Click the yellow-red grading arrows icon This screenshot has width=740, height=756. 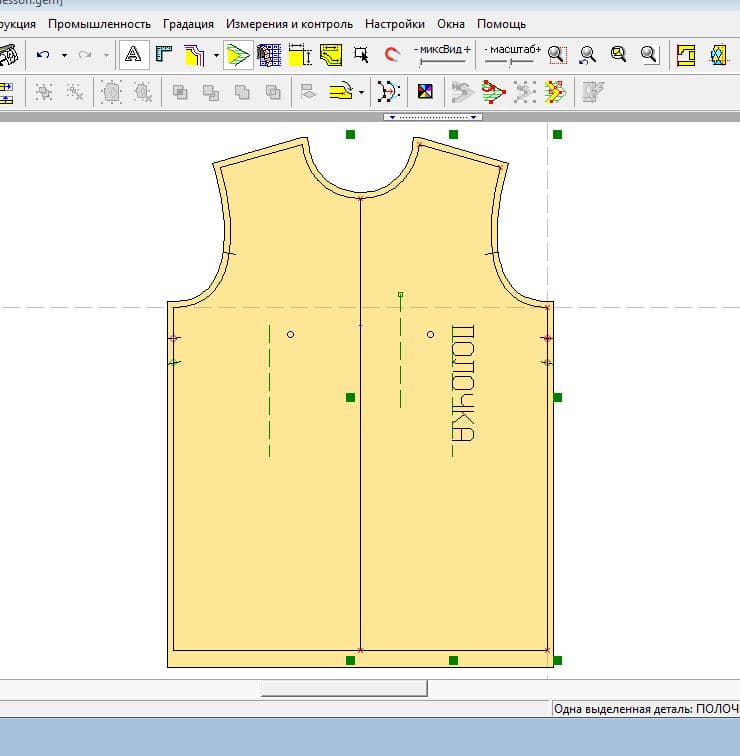(x=555, y=92)
